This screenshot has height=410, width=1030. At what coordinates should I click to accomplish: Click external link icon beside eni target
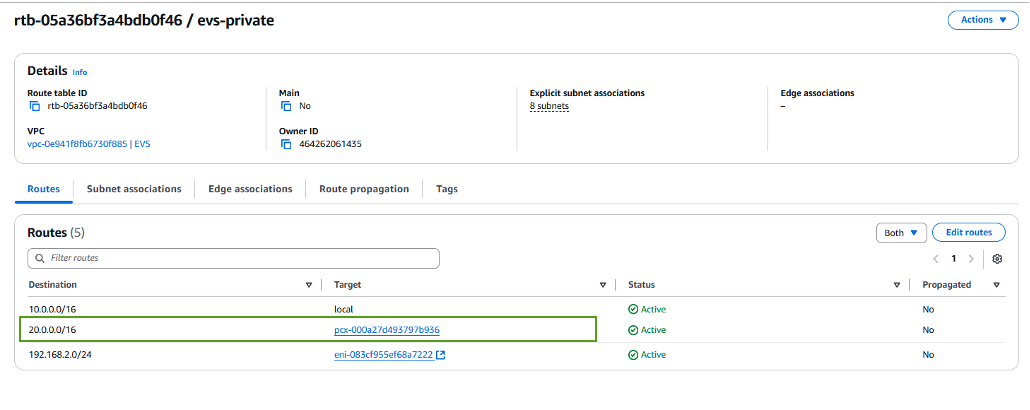point(441,355)
